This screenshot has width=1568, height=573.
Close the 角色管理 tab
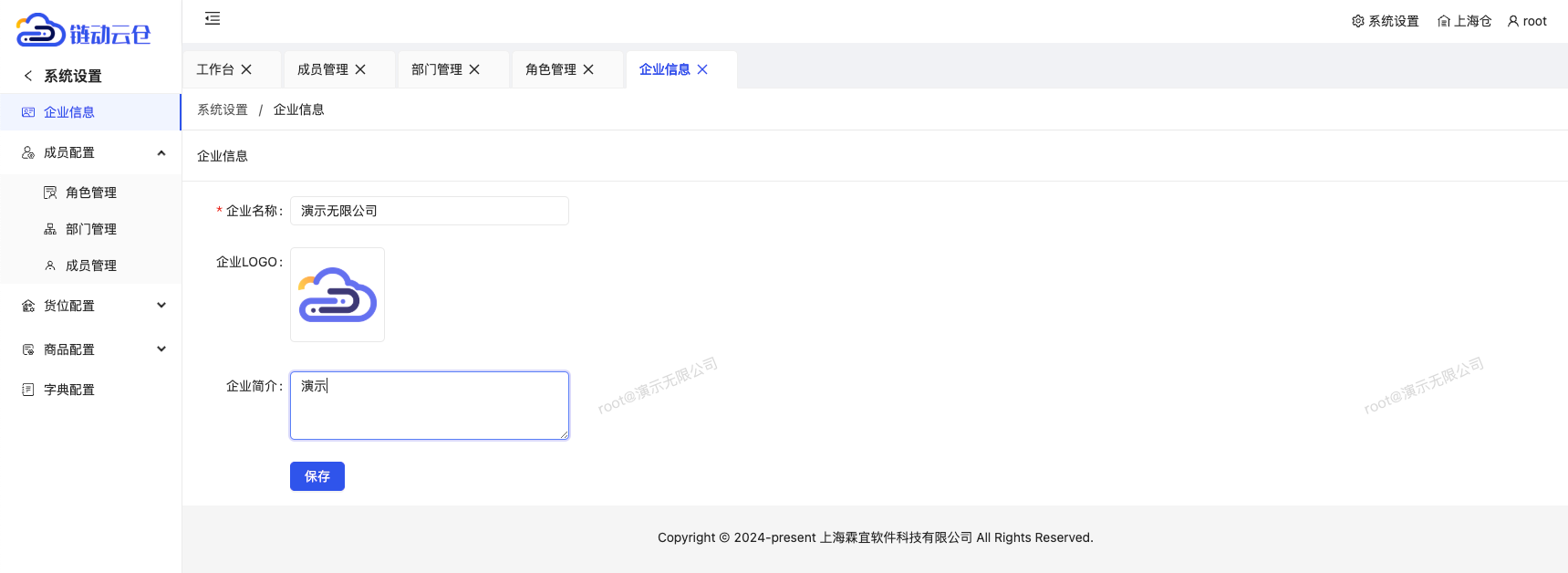588,69
